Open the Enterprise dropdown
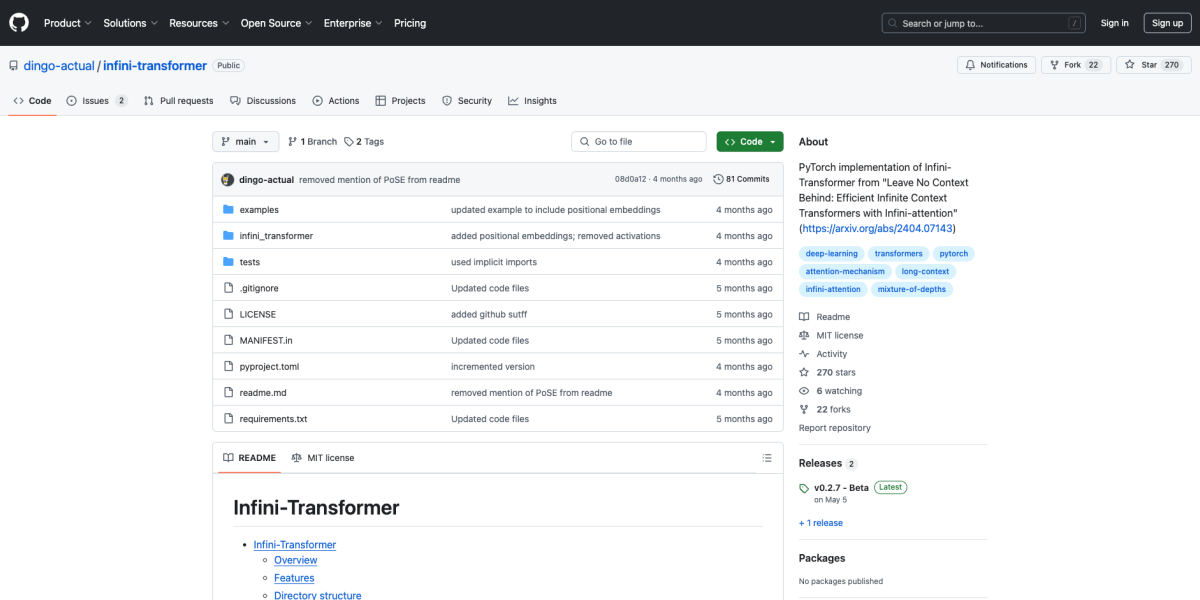Screen dimensions: 1200x600 tap(353, 23)
